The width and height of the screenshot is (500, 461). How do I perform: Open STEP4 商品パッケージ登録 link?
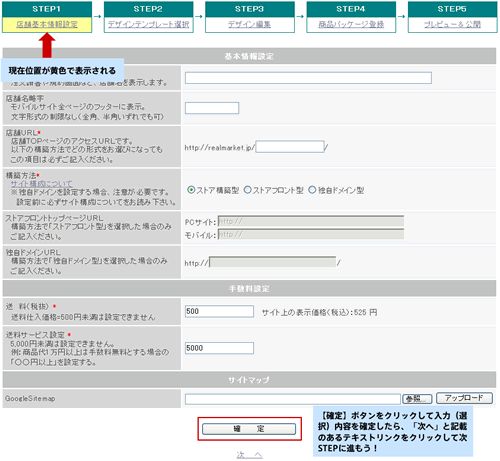click(351, 24)
